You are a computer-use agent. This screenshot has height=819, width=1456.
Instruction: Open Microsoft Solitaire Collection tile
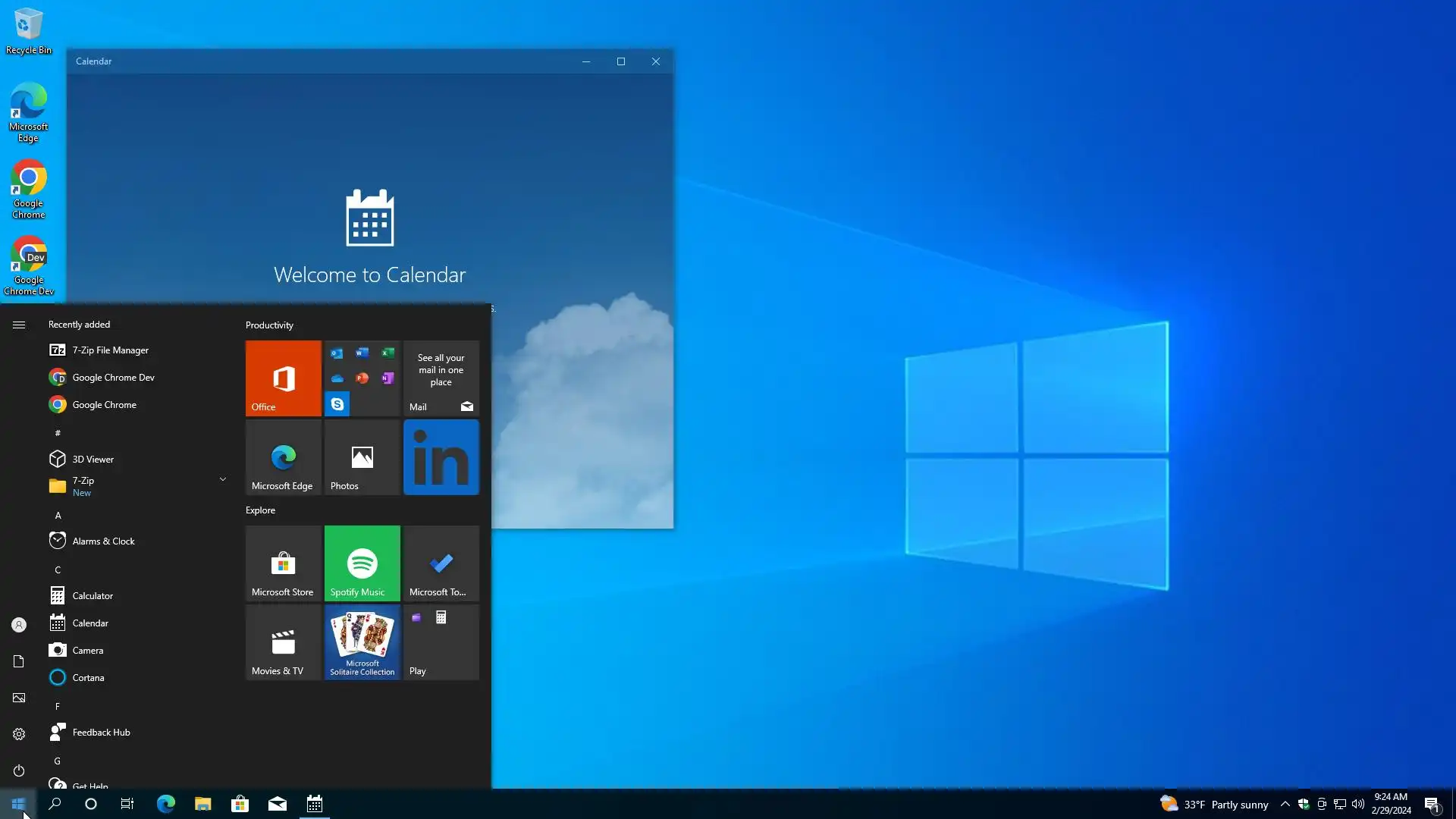click(x=362, y=642)
